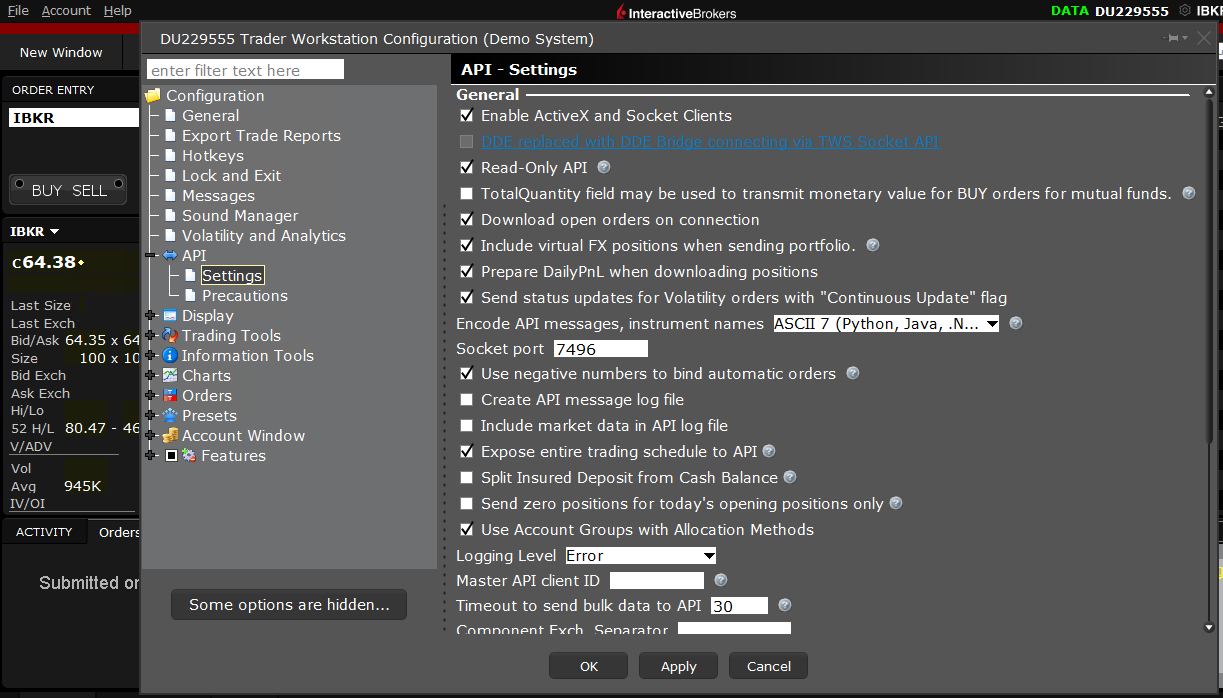Switch to the ACTIVITY tab

(44, 531)
